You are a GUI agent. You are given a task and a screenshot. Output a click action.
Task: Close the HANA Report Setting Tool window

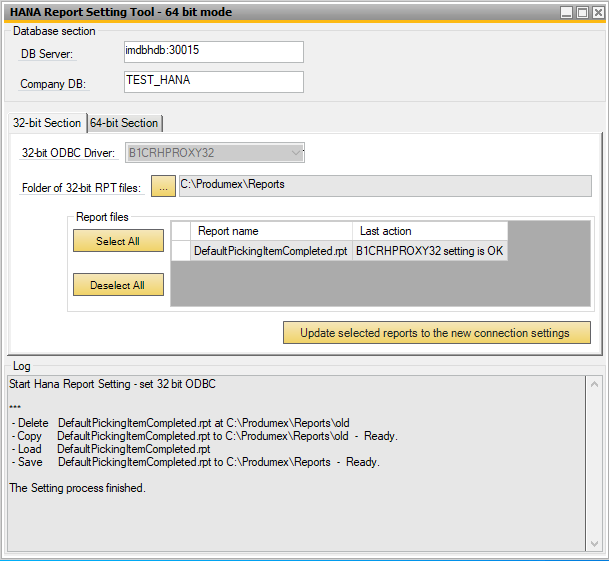click(x=597, y=12)
